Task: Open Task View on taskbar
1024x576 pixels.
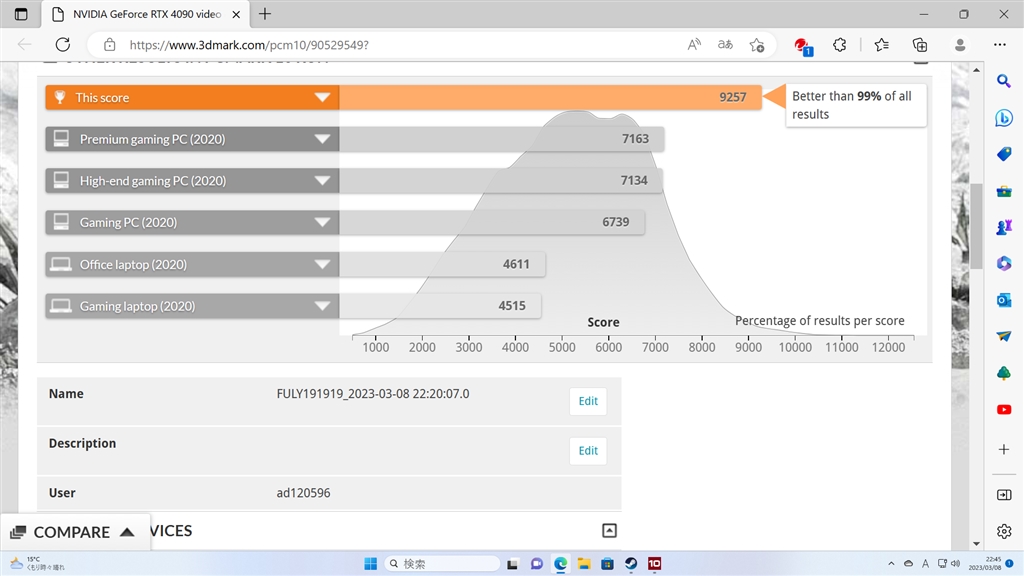Action: pos(513,564)
